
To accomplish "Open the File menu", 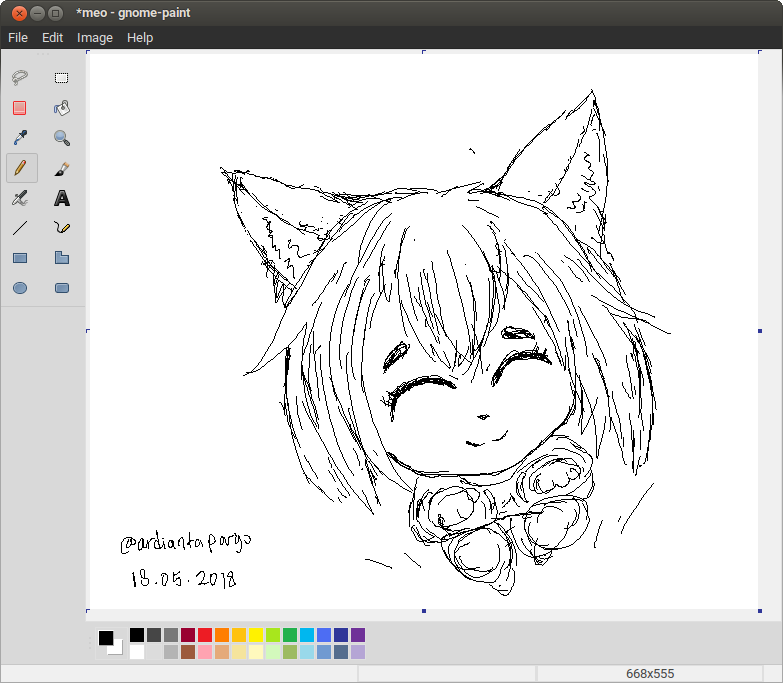I will coord(18,37).
